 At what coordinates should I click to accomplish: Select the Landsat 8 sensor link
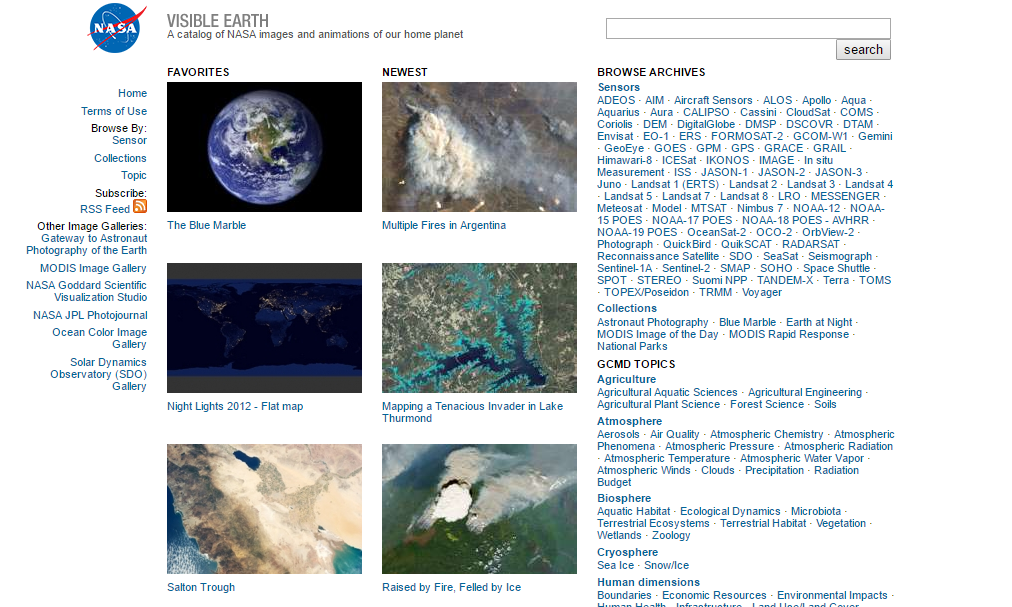click(x=744, y=196)
